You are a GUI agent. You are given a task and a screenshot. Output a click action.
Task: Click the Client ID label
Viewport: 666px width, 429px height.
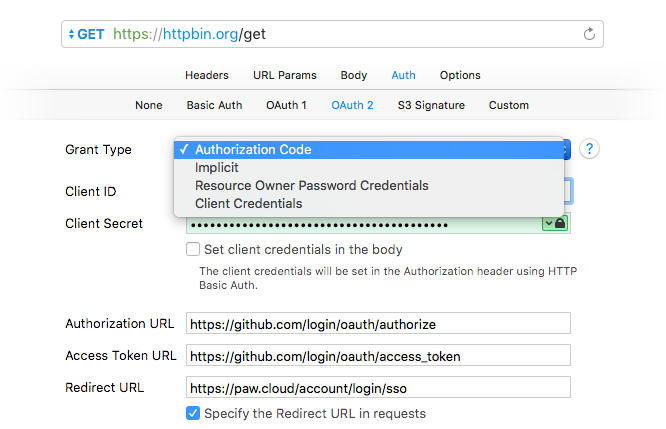(90, 192)
